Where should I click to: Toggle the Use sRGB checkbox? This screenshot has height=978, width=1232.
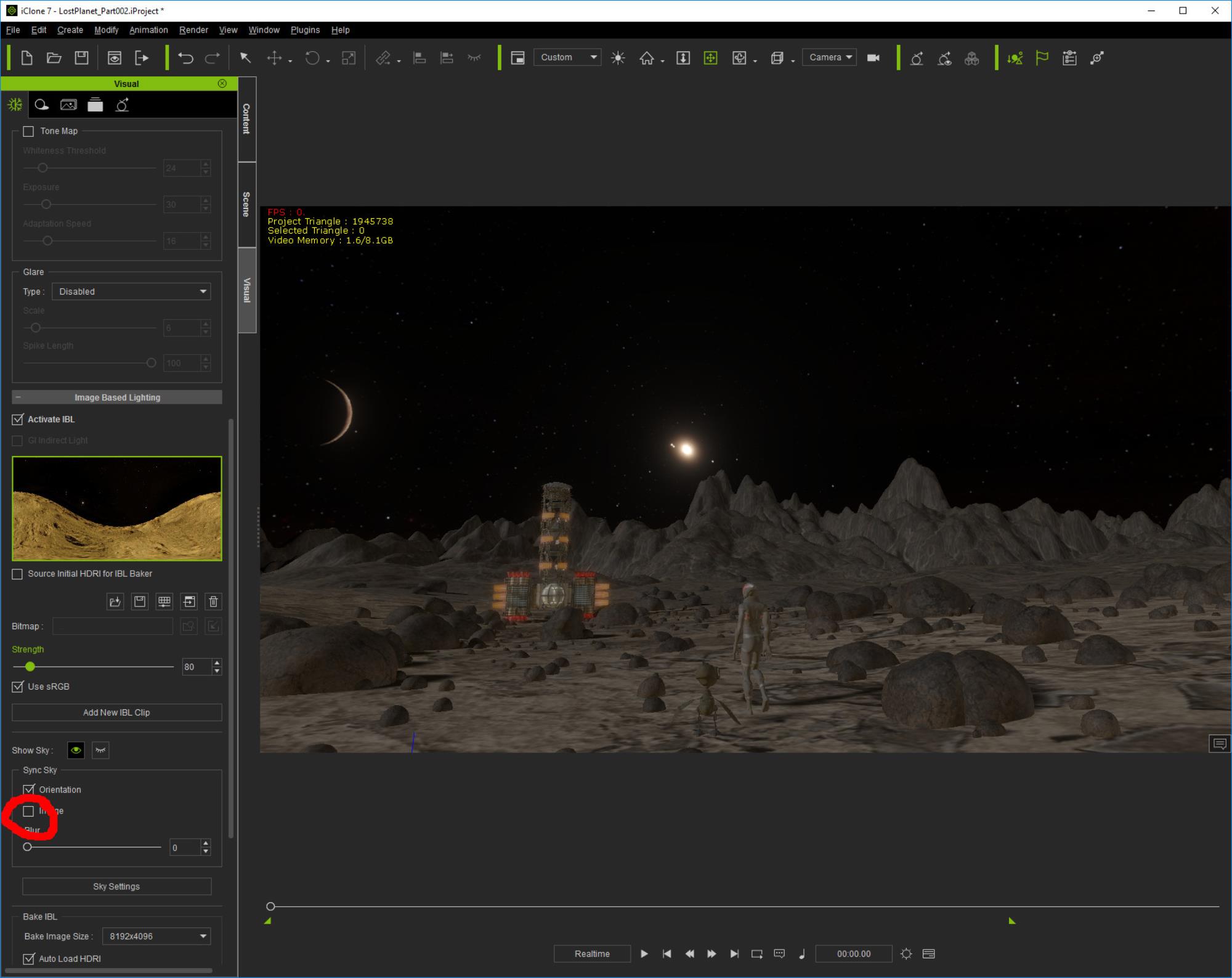click(x=17, y=687)
